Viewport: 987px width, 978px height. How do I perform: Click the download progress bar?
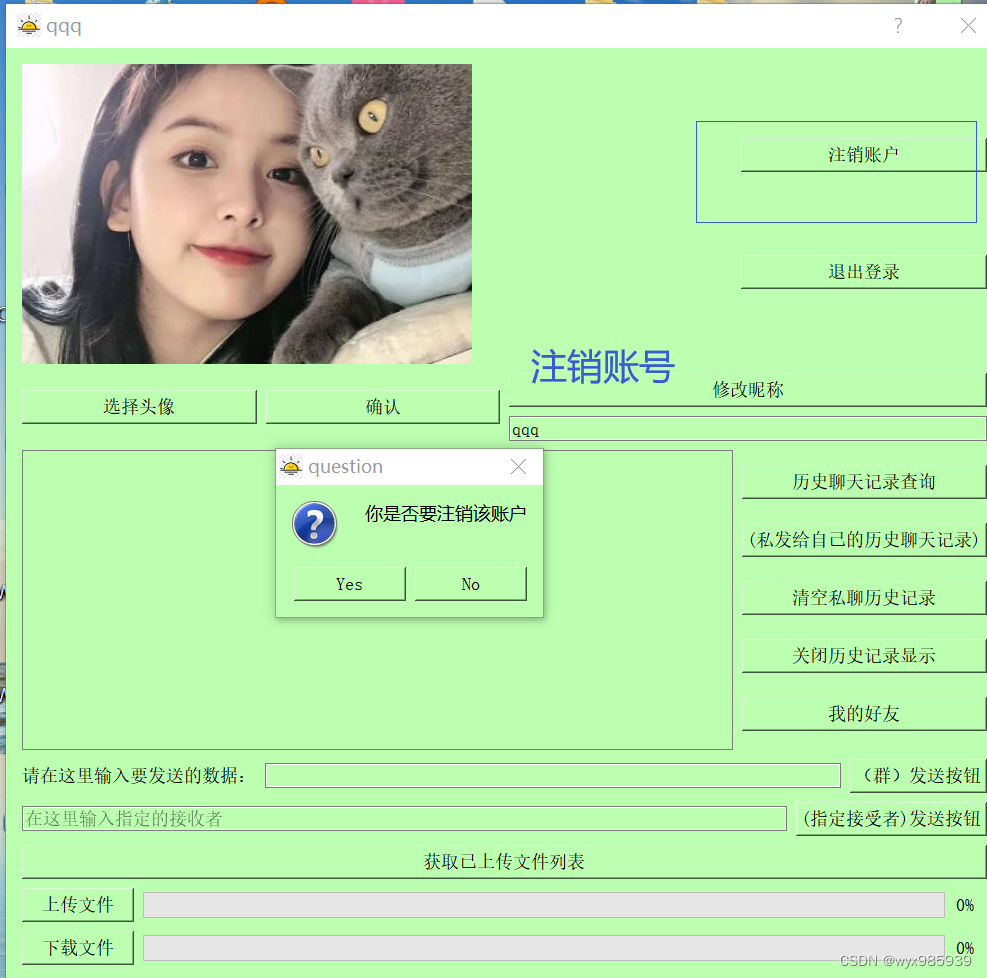click(x=544, y=948)
